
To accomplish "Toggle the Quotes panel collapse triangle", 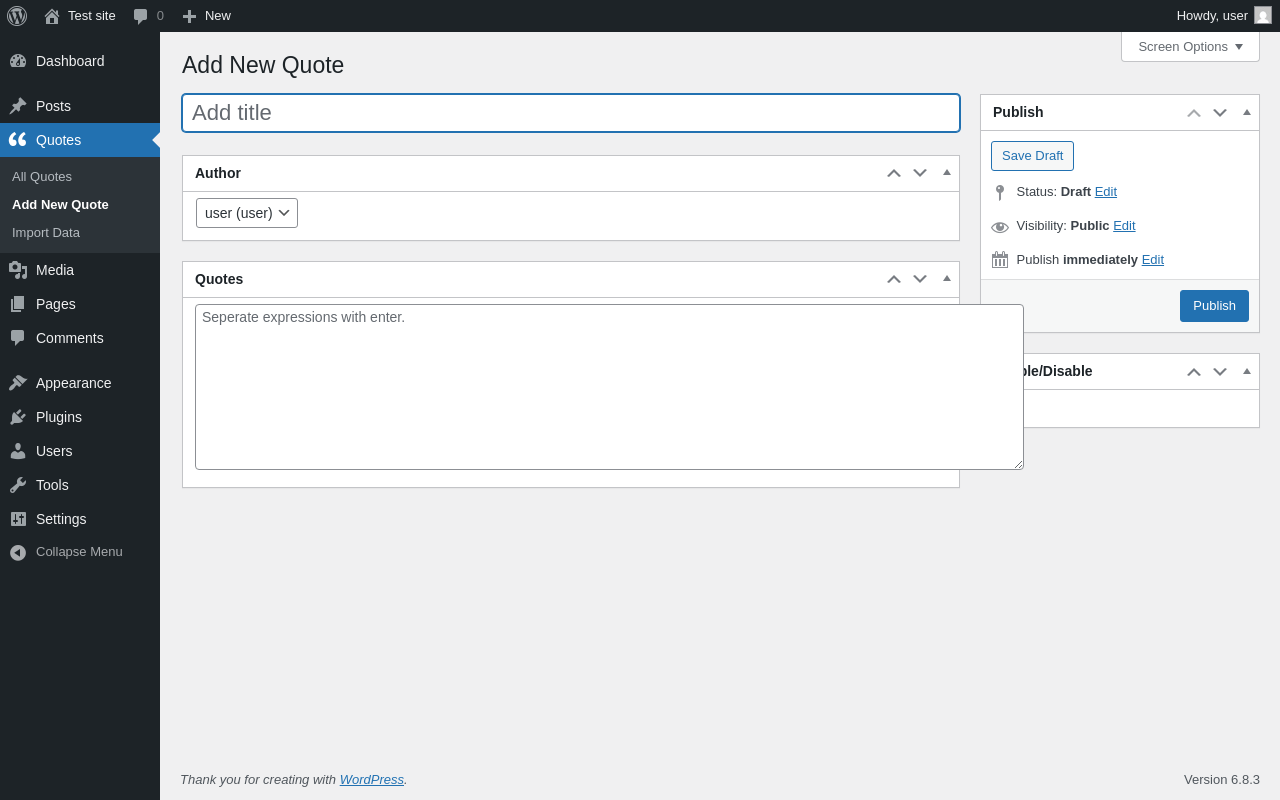I will 947,278.
